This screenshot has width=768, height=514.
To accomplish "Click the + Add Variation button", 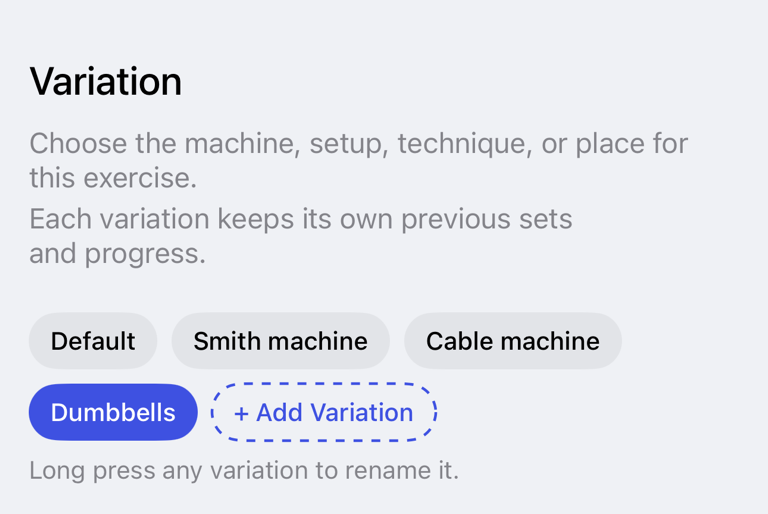I will coord(324,412).
